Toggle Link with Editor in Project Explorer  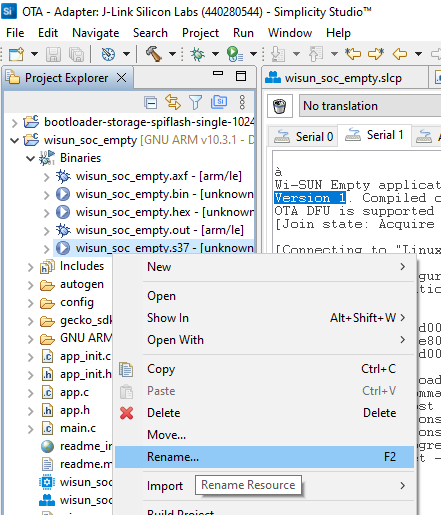tap(173, 102)
